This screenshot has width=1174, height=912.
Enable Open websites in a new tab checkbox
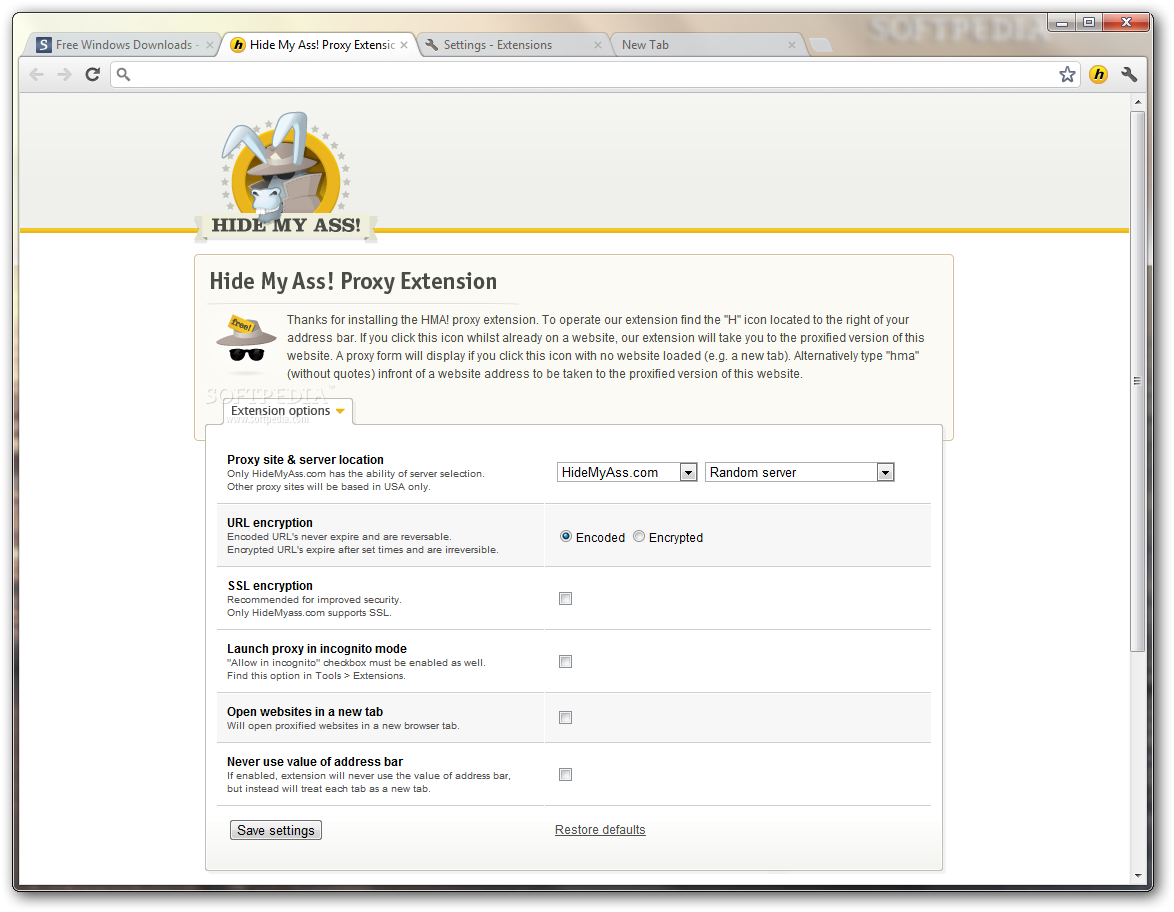565,717
